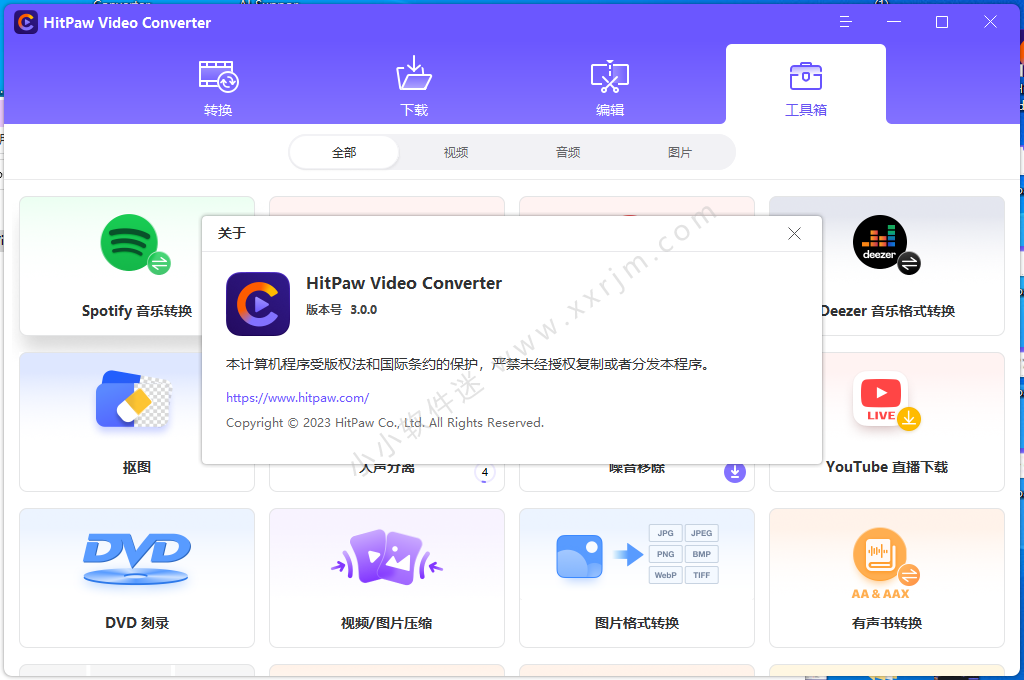Image resolution: width=1024 pixels, height=680 pixels.
Task: Open the hamburger menu in title bar
Action: click(846, 22)
